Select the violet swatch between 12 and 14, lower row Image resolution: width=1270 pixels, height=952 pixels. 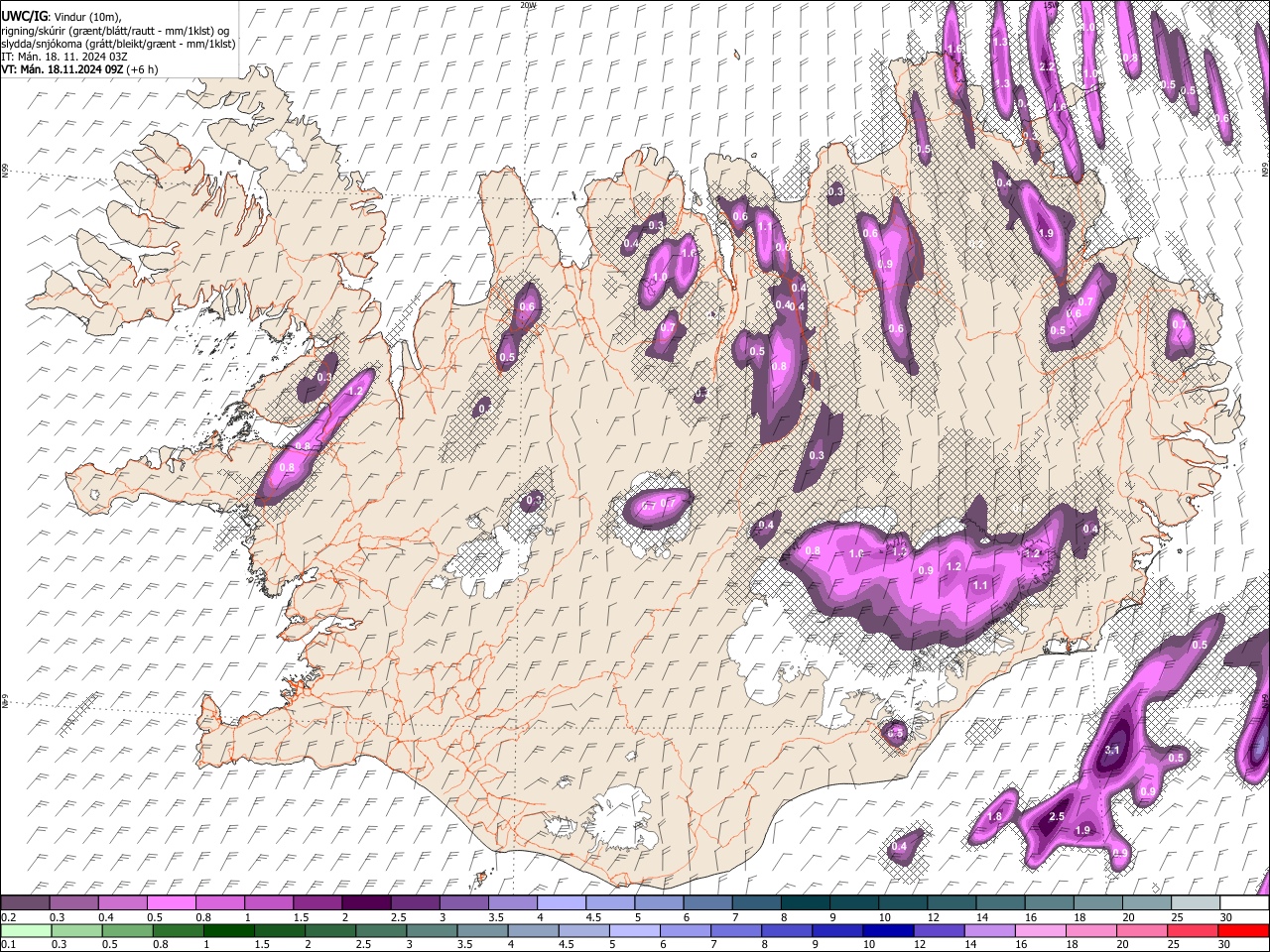tap(938, 931)
